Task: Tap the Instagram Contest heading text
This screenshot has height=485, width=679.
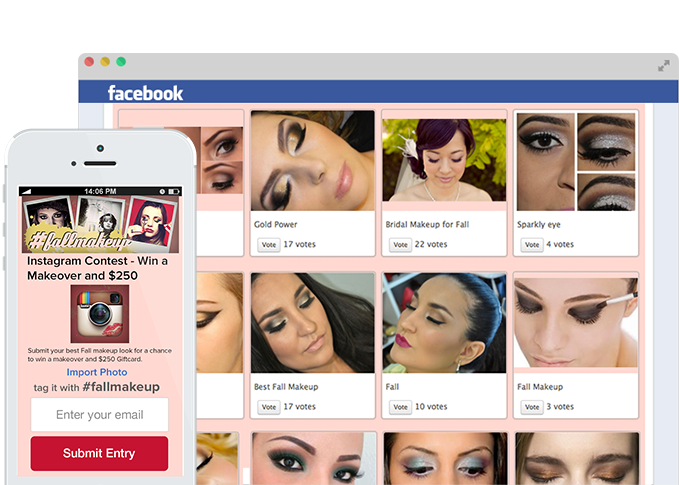Action: click(x=97, y=268)
